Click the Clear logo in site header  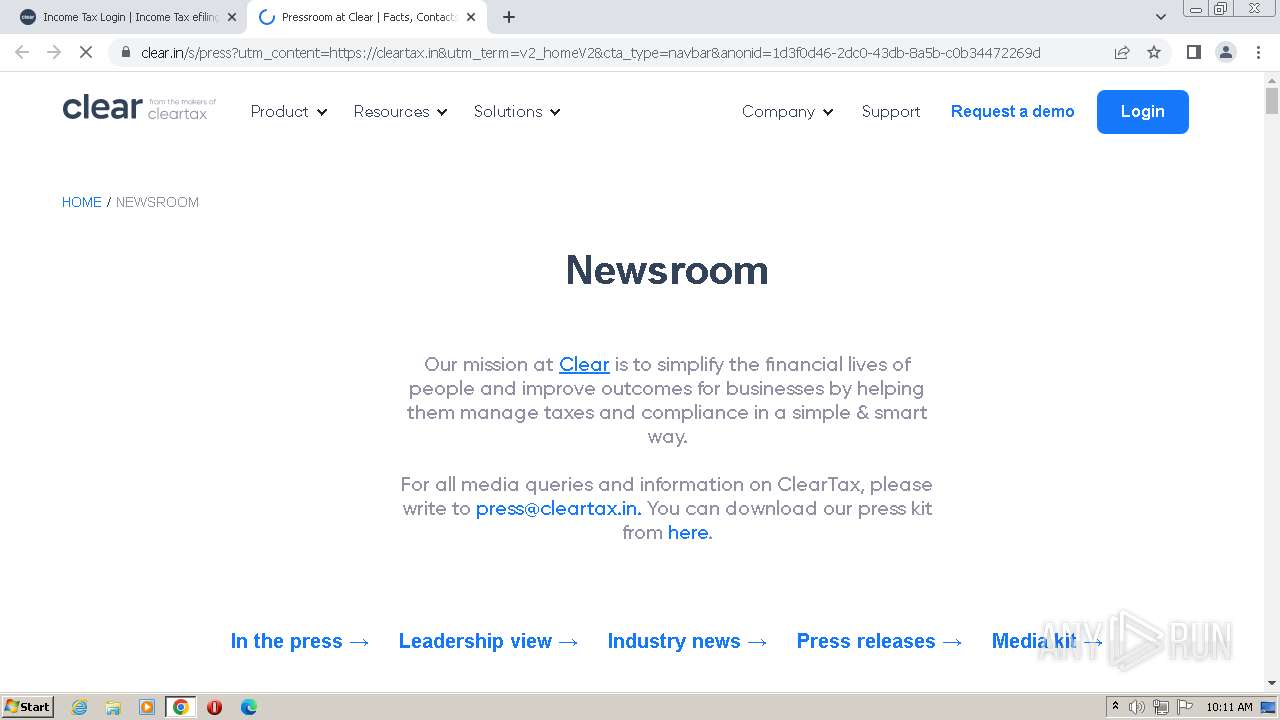(x=139, y=108)
